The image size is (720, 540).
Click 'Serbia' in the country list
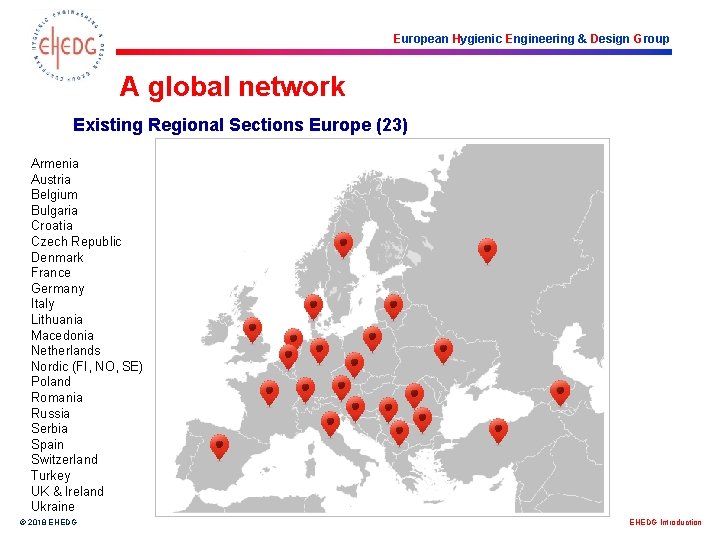click(49, 428)
